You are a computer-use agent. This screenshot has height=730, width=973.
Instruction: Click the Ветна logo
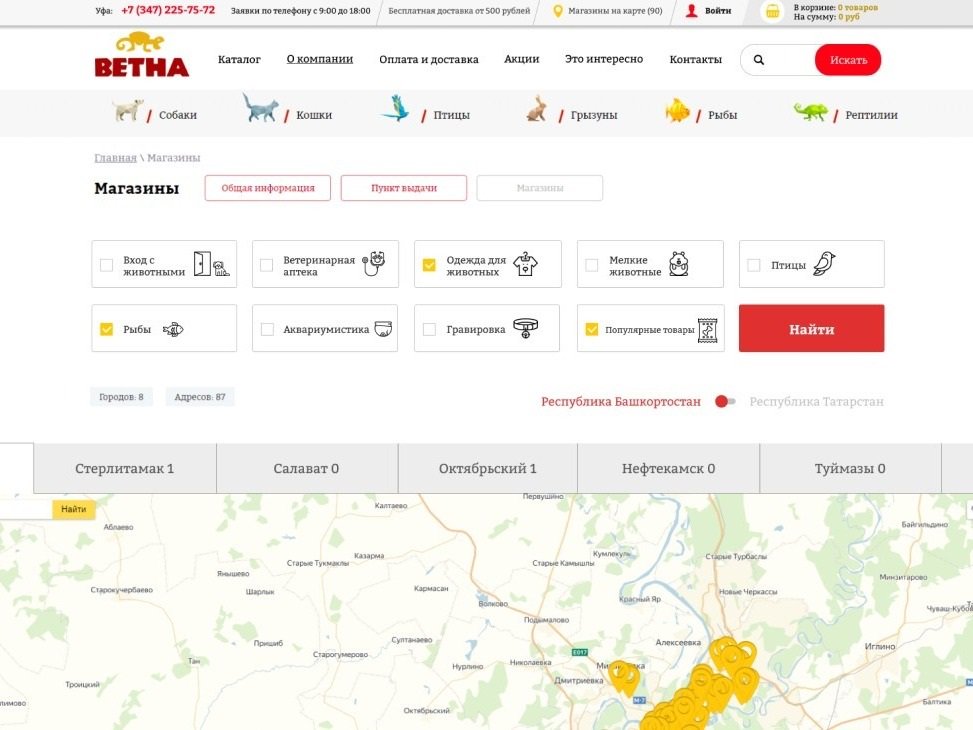pyautogui.click(x=141, y=55)
